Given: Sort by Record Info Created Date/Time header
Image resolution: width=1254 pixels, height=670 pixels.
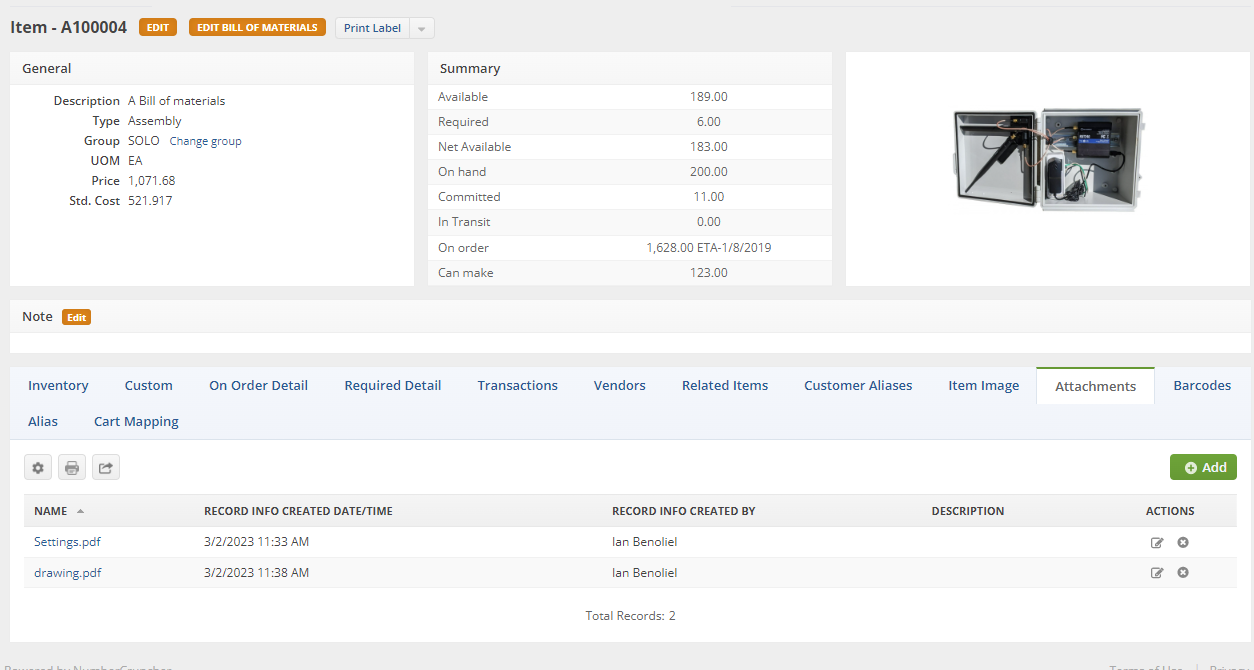Looking at the screenshot, I should pyautogui.click(x=298, y=511).
